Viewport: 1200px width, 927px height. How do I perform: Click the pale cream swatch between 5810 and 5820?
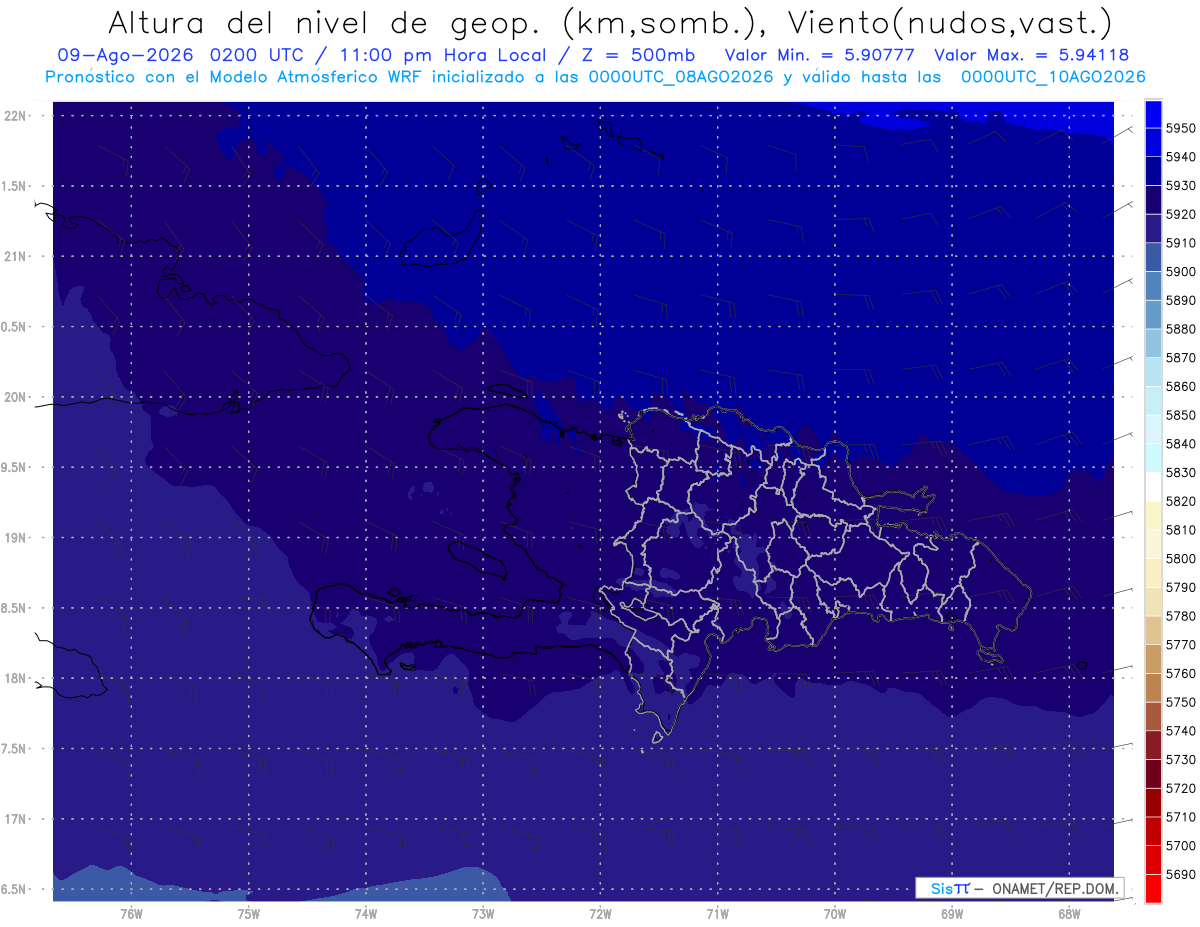click(x=1153, y=515)
